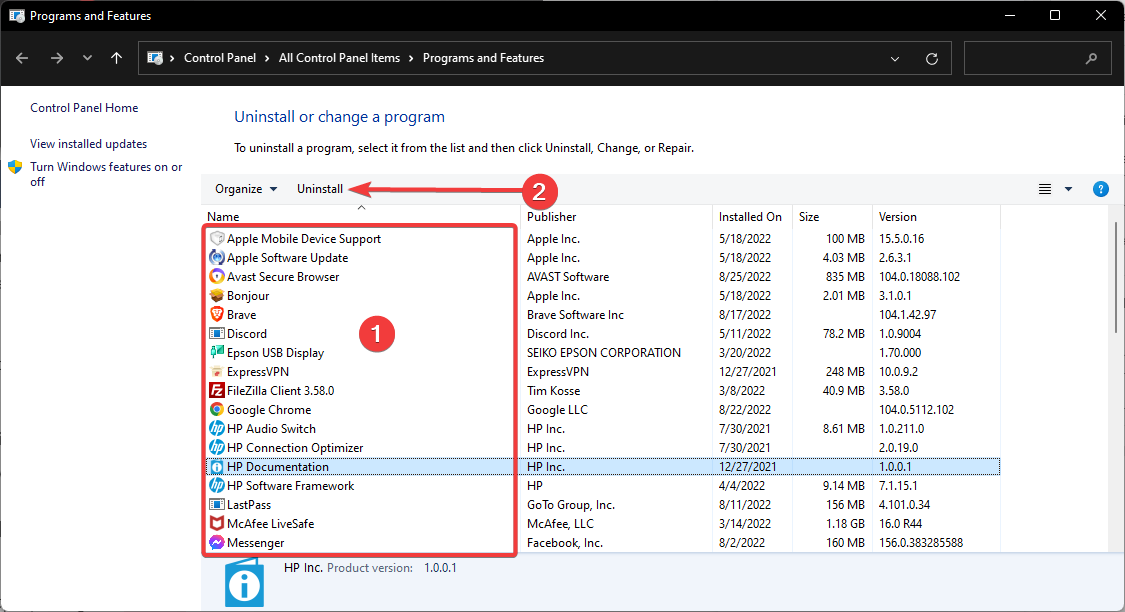Open the view options dropdown arrow
This screenshot has width=1125, height=612.
point(1068,189)
